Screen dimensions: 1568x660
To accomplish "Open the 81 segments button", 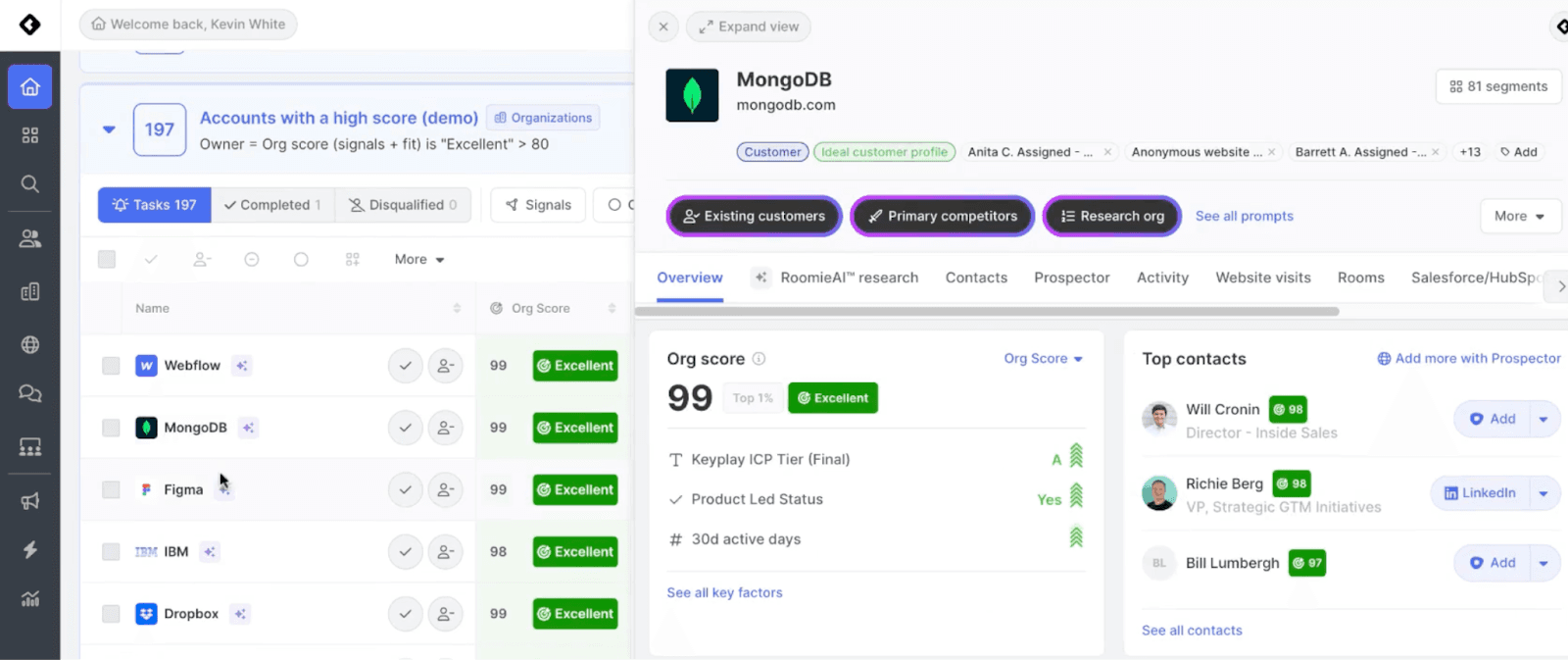I will point(1498,86).
